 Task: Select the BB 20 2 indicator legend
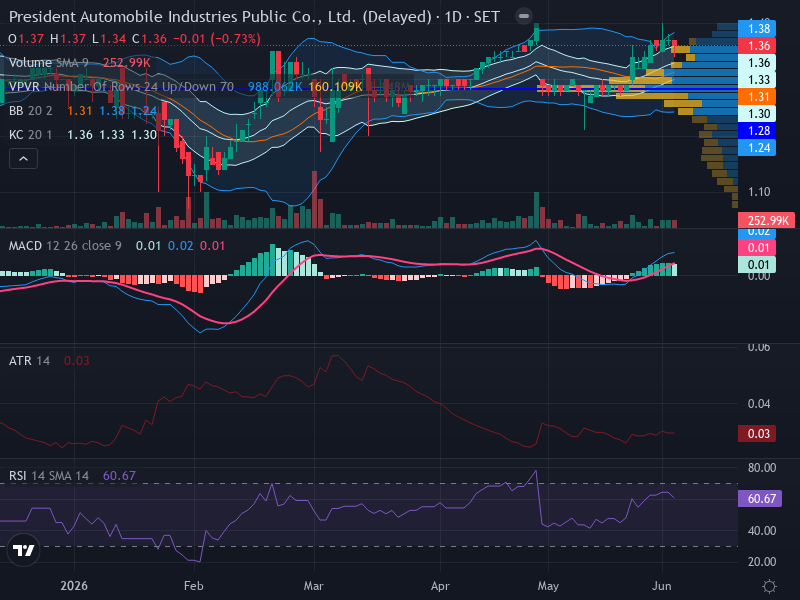point(31,111)
